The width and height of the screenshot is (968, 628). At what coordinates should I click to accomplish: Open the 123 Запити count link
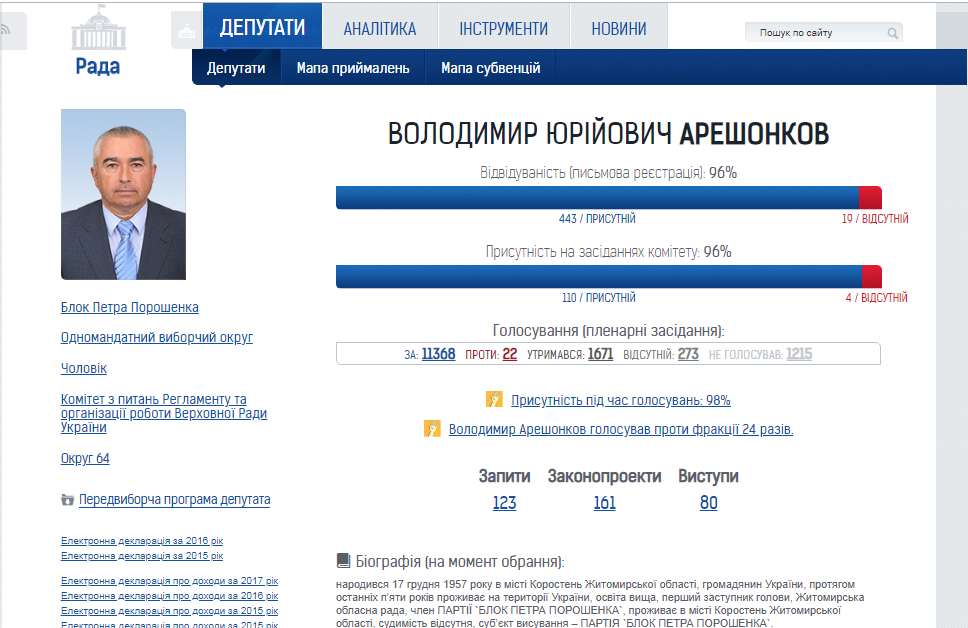tap(504, 503)
